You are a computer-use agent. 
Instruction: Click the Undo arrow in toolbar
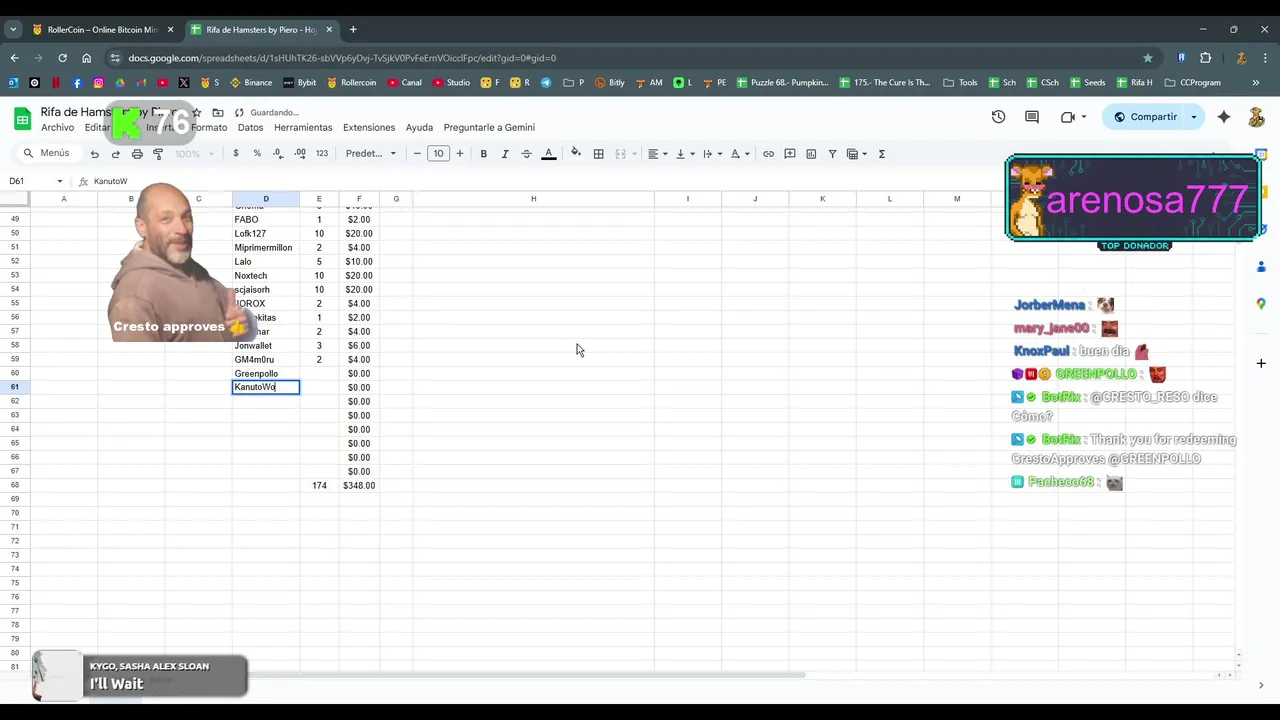click(x=94, y=154)
